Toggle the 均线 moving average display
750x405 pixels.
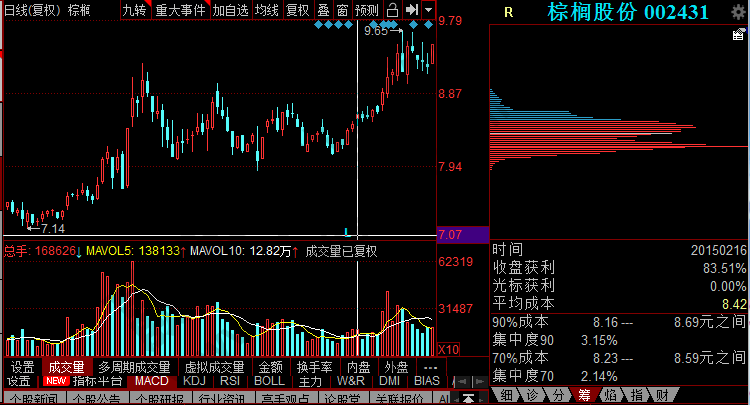tap(266, 10)
